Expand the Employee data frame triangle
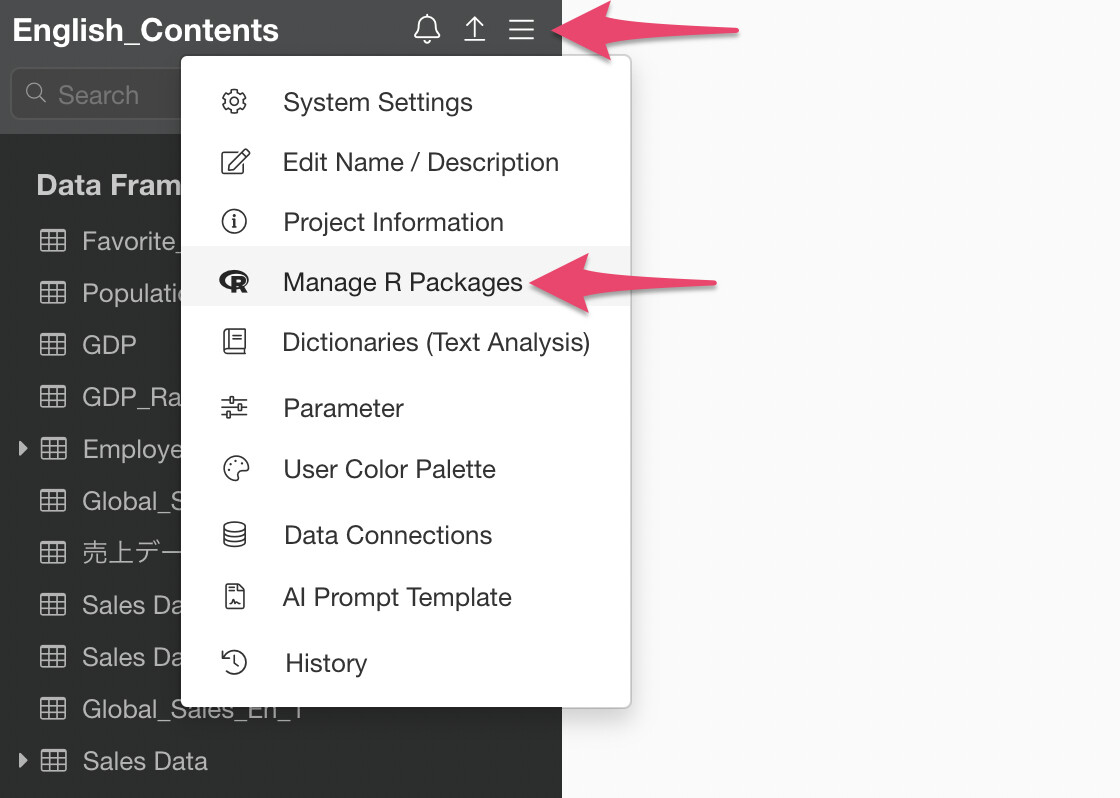The image size is (1120, 798). click(x=23, y=449)
